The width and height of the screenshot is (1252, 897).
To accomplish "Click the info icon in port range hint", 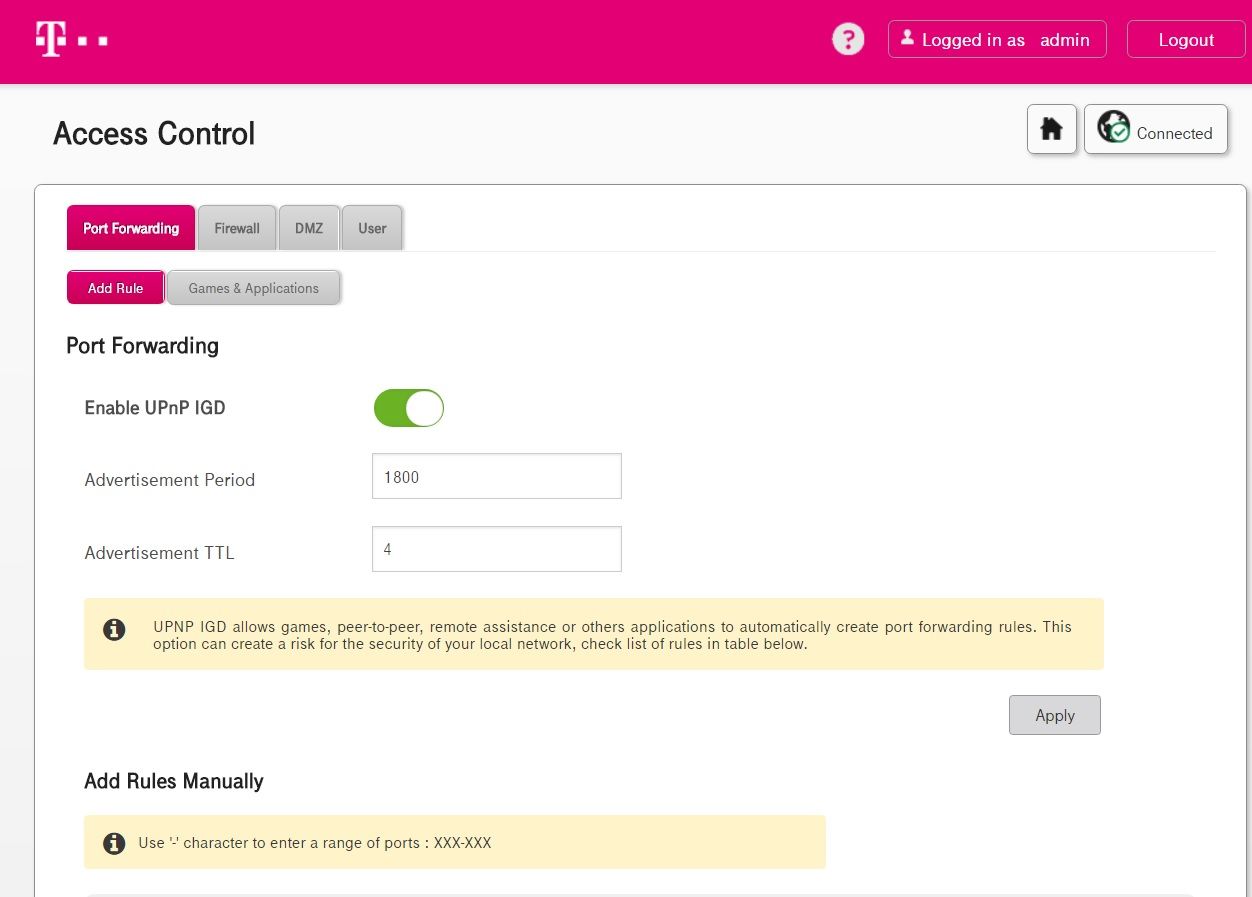I will (115, 843).
